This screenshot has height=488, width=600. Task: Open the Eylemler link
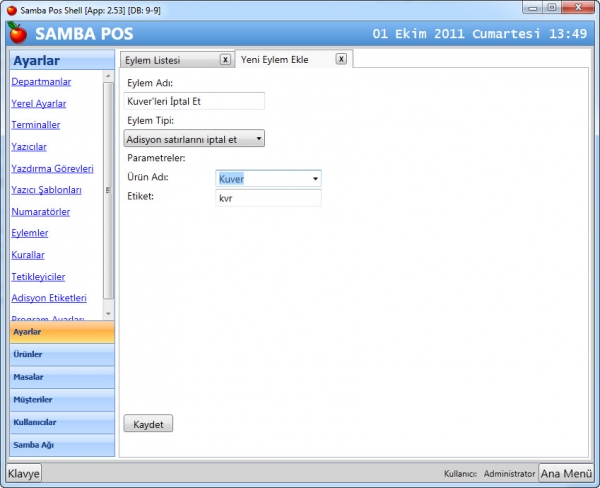coord(30,233)
